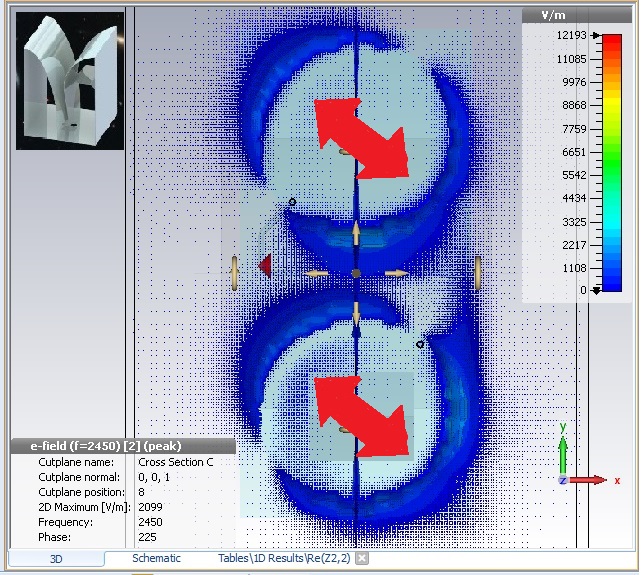Close the Re(Z2,2) results tab

(x=362, y=558)
